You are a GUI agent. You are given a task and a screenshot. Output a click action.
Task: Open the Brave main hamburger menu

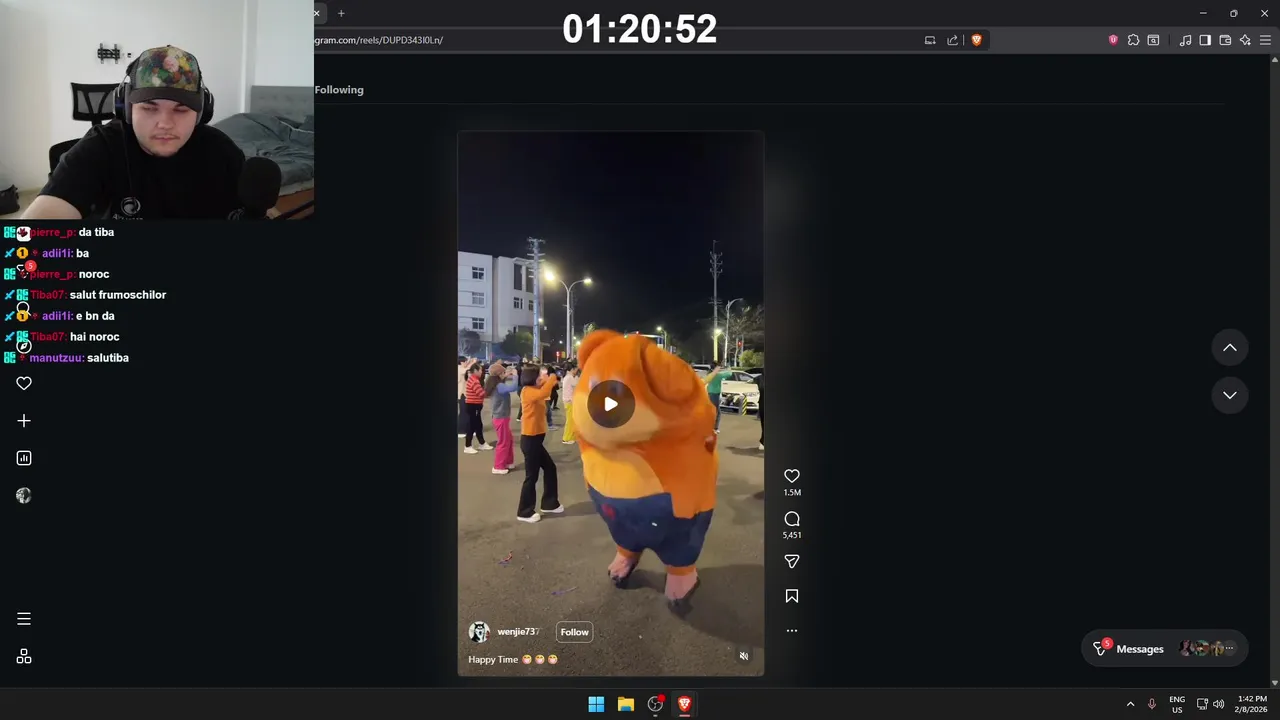pos(1265,40)
